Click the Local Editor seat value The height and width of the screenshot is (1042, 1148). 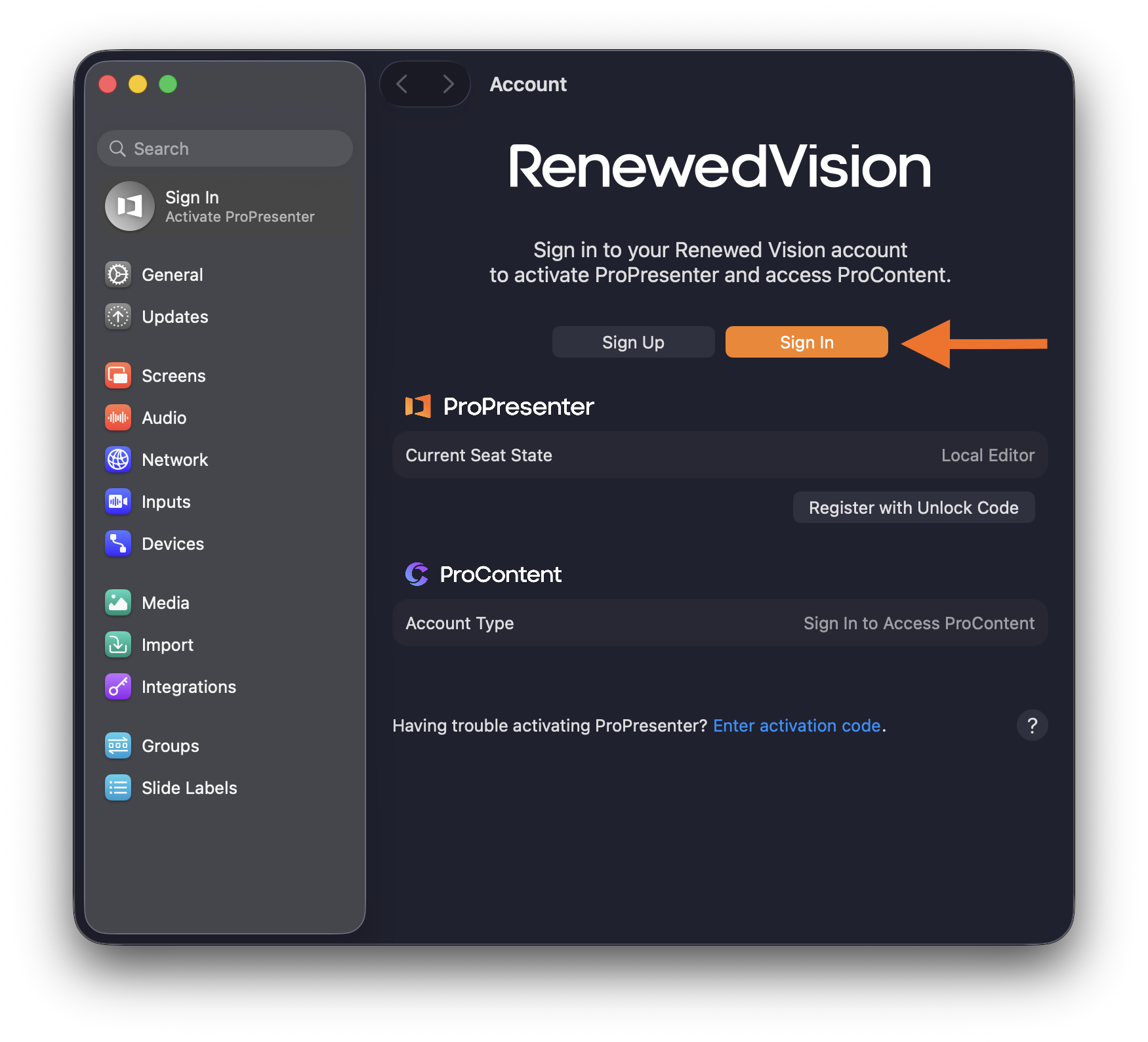coord(987,455)
